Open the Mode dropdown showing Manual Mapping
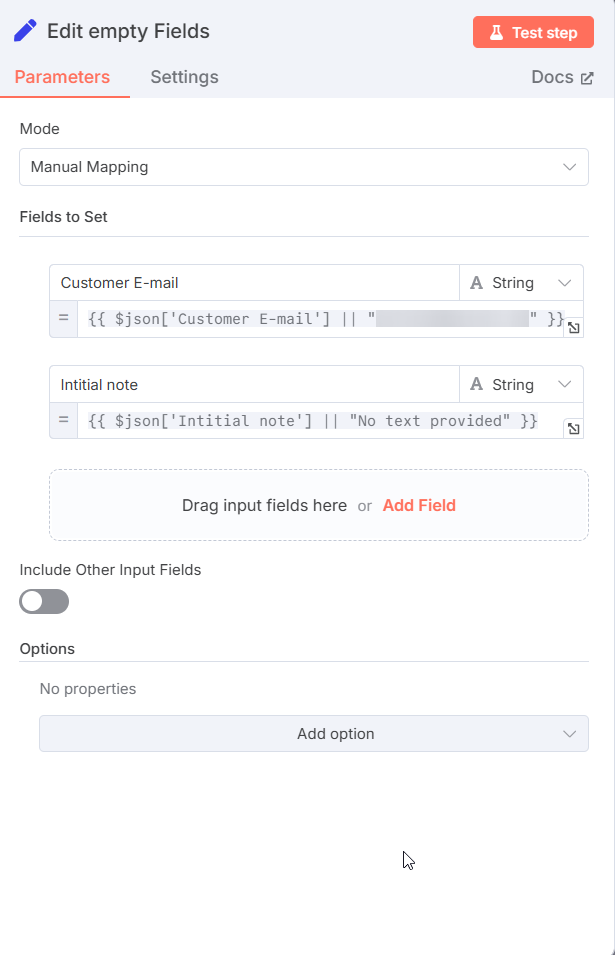This screenshot has height=955, width=615. (304, 167)
